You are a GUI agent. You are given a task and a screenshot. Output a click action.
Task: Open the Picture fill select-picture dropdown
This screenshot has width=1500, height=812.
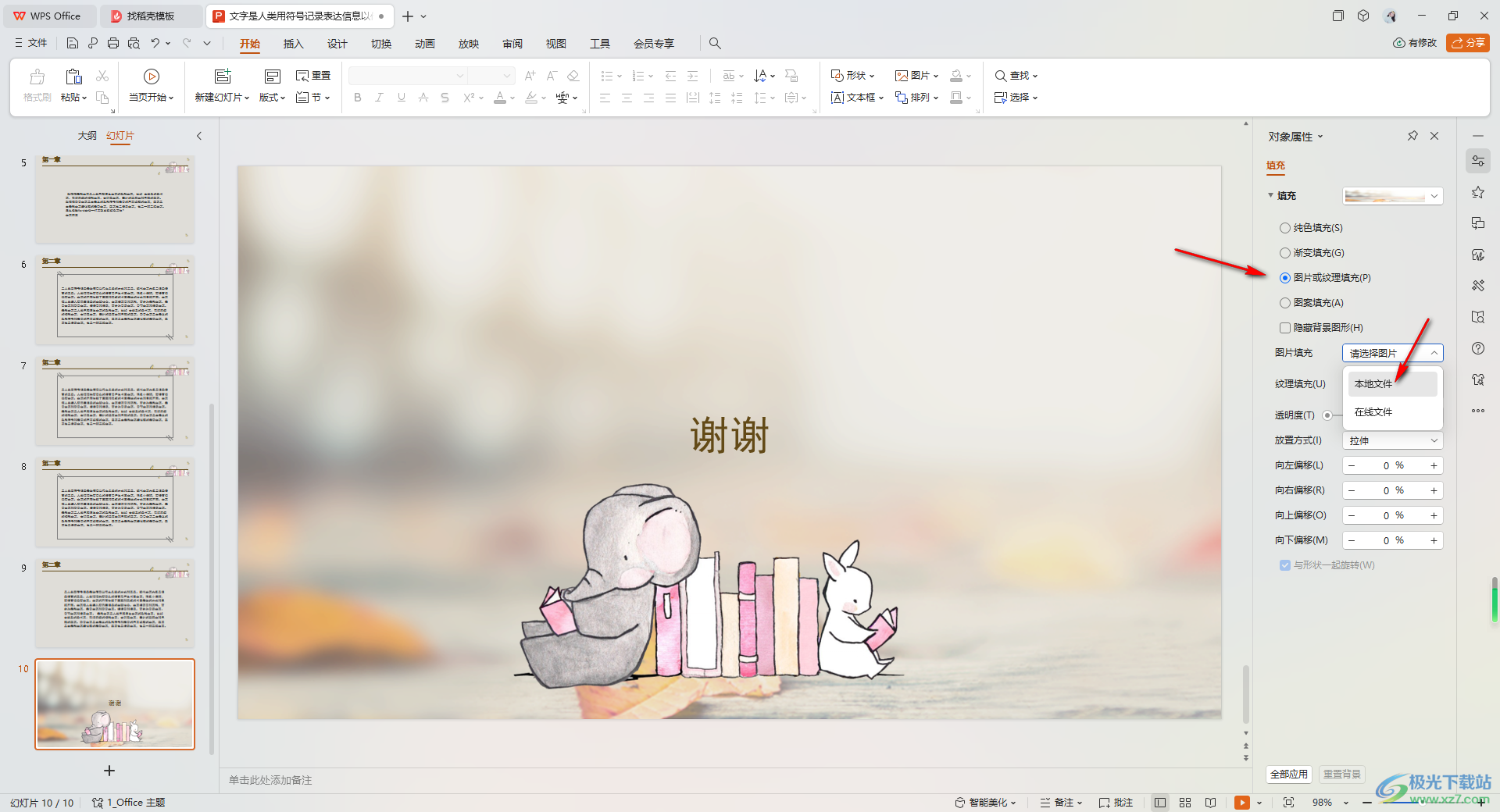tap(1392, 353)
